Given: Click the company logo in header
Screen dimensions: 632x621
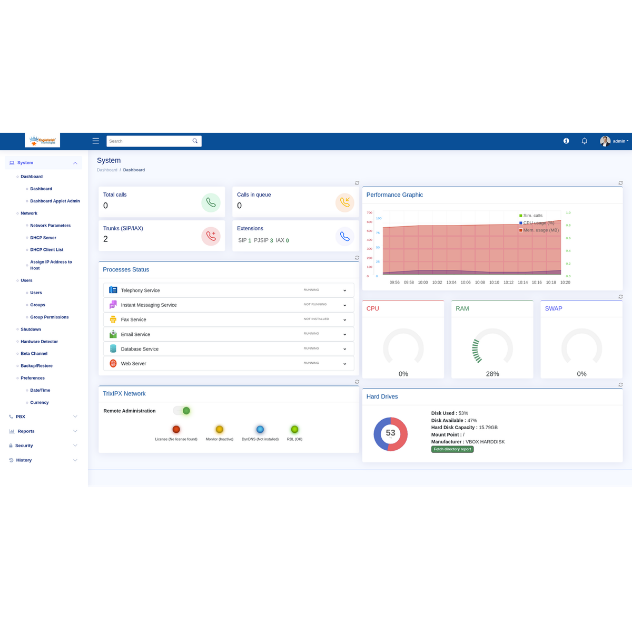Looking at the screenshot, I should pos(42,141).
